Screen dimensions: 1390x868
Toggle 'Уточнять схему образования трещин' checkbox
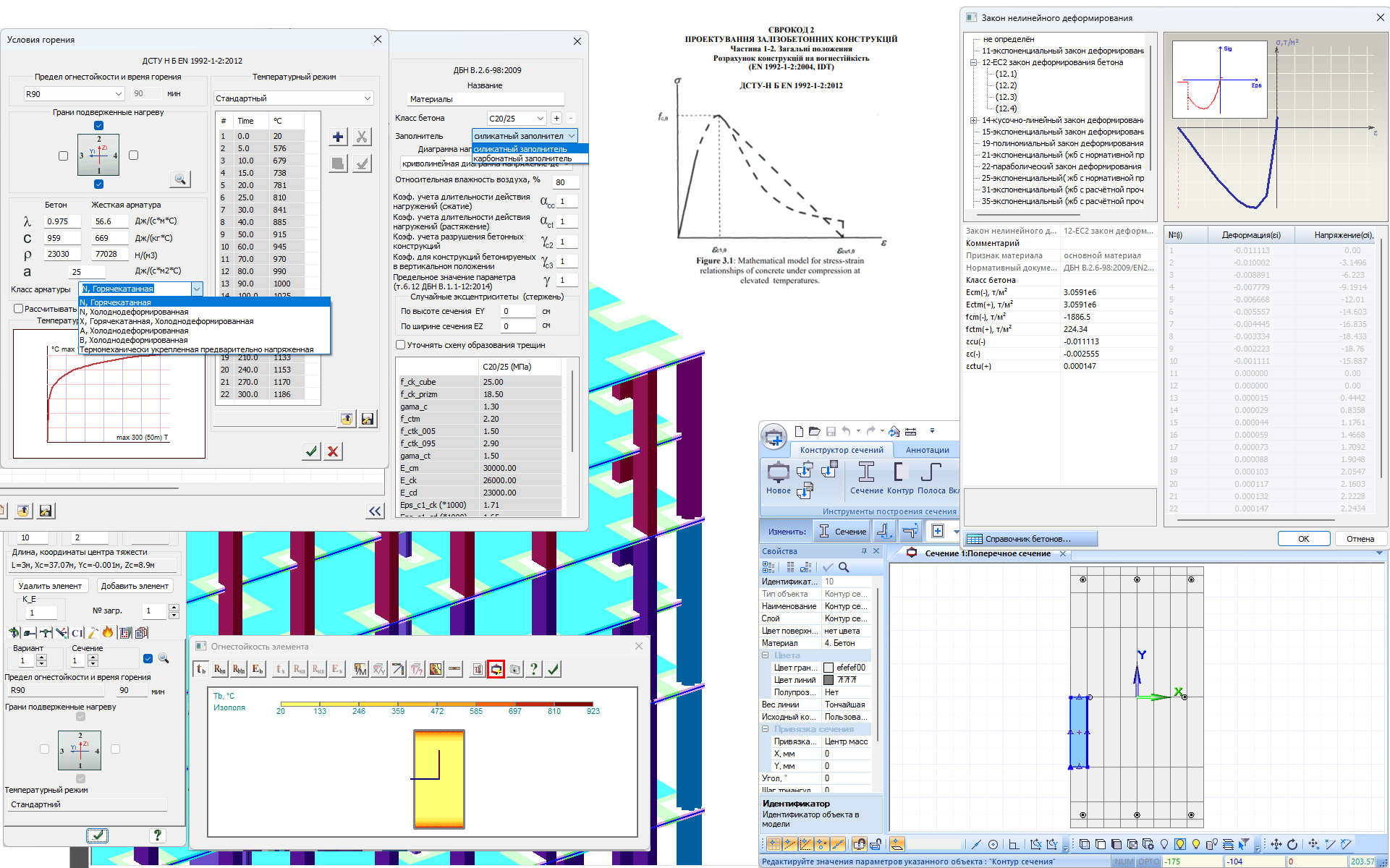(x=400, y=345)
